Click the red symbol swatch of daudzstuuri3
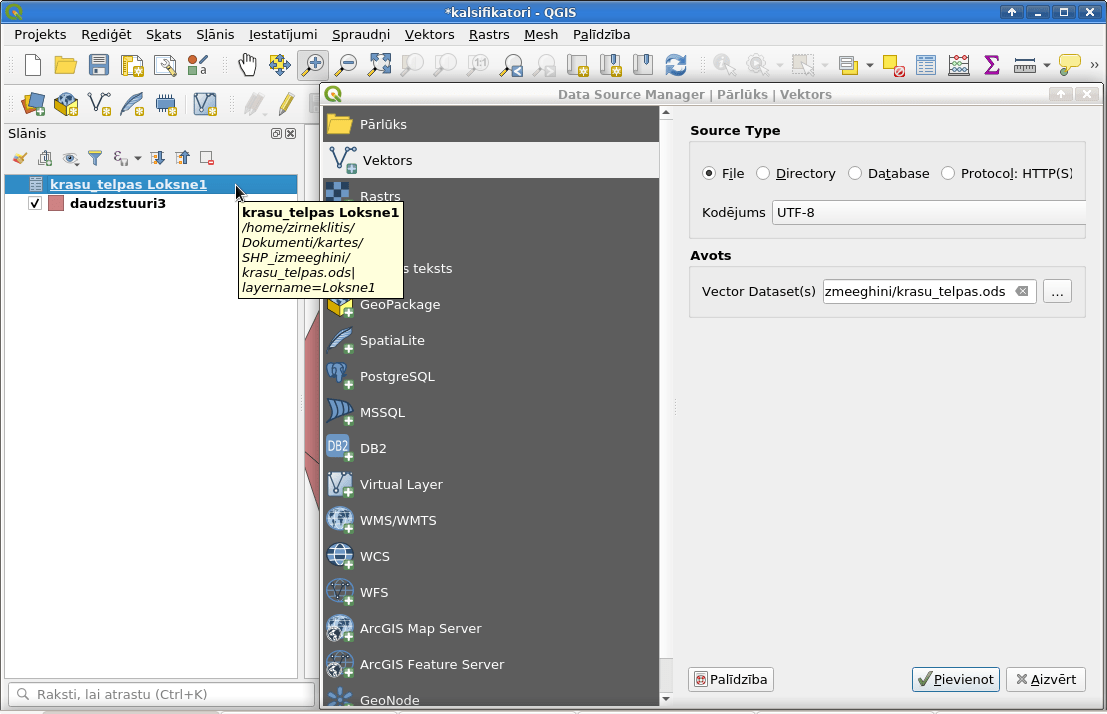 click(56, 203)
